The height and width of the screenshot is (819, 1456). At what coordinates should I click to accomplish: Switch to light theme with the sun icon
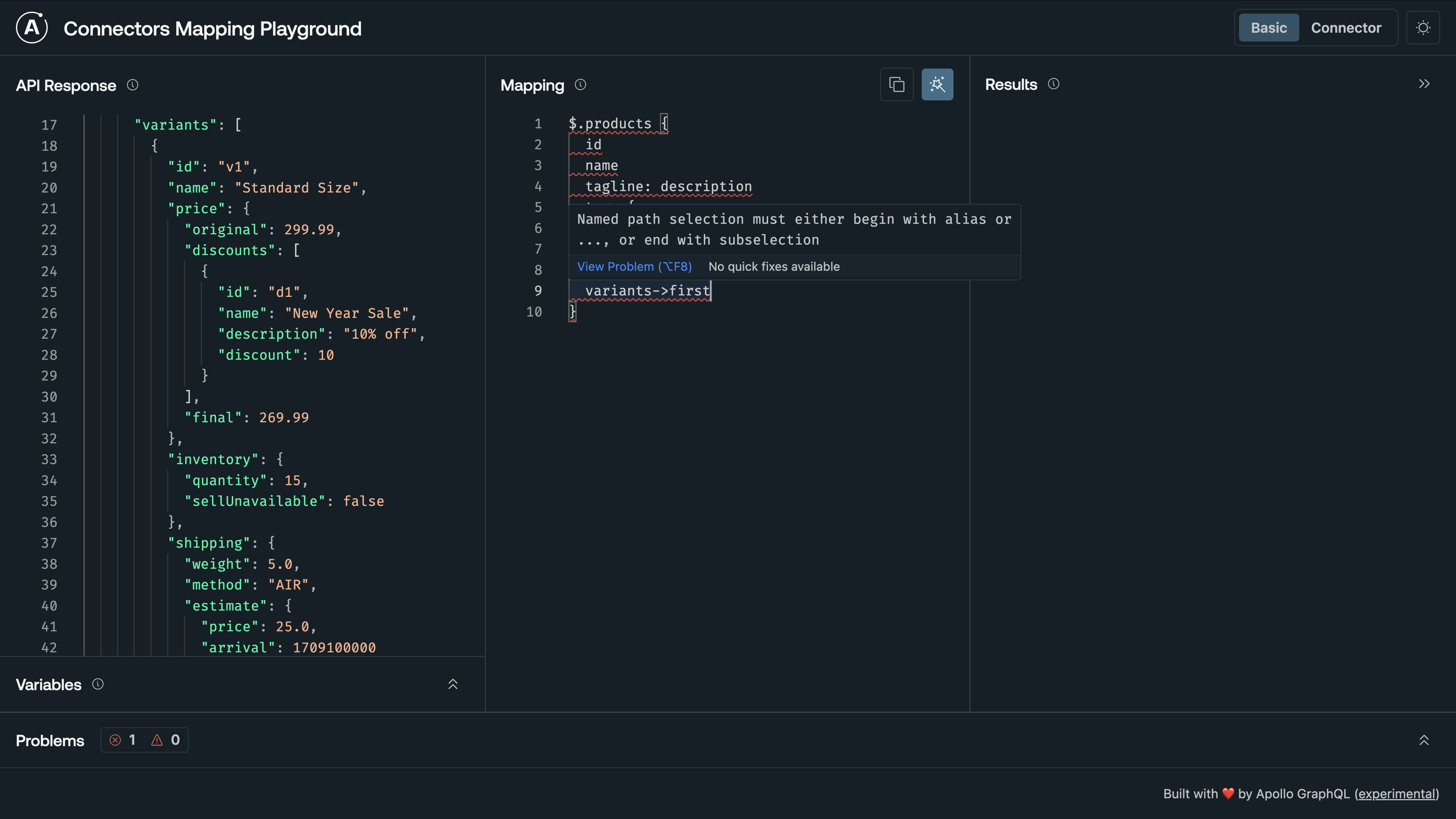point(1423,27)
